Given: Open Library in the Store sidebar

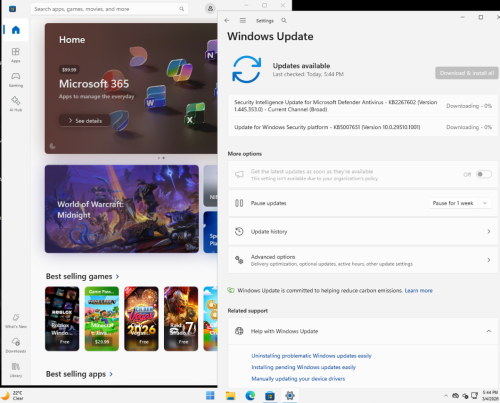Looking at the screenshot, I should point(16,370).
